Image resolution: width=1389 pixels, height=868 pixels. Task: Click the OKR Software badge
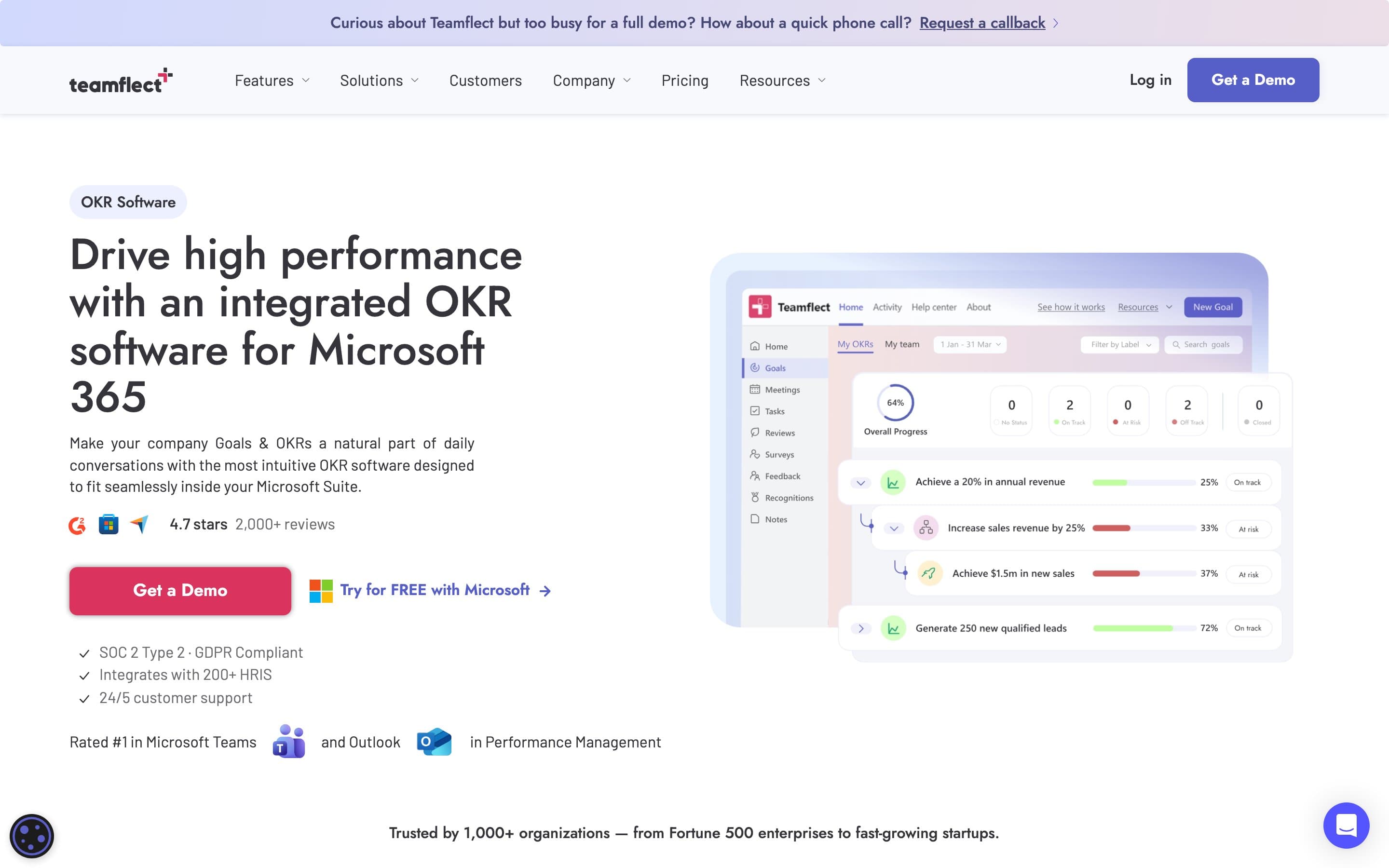click(128, 202)
